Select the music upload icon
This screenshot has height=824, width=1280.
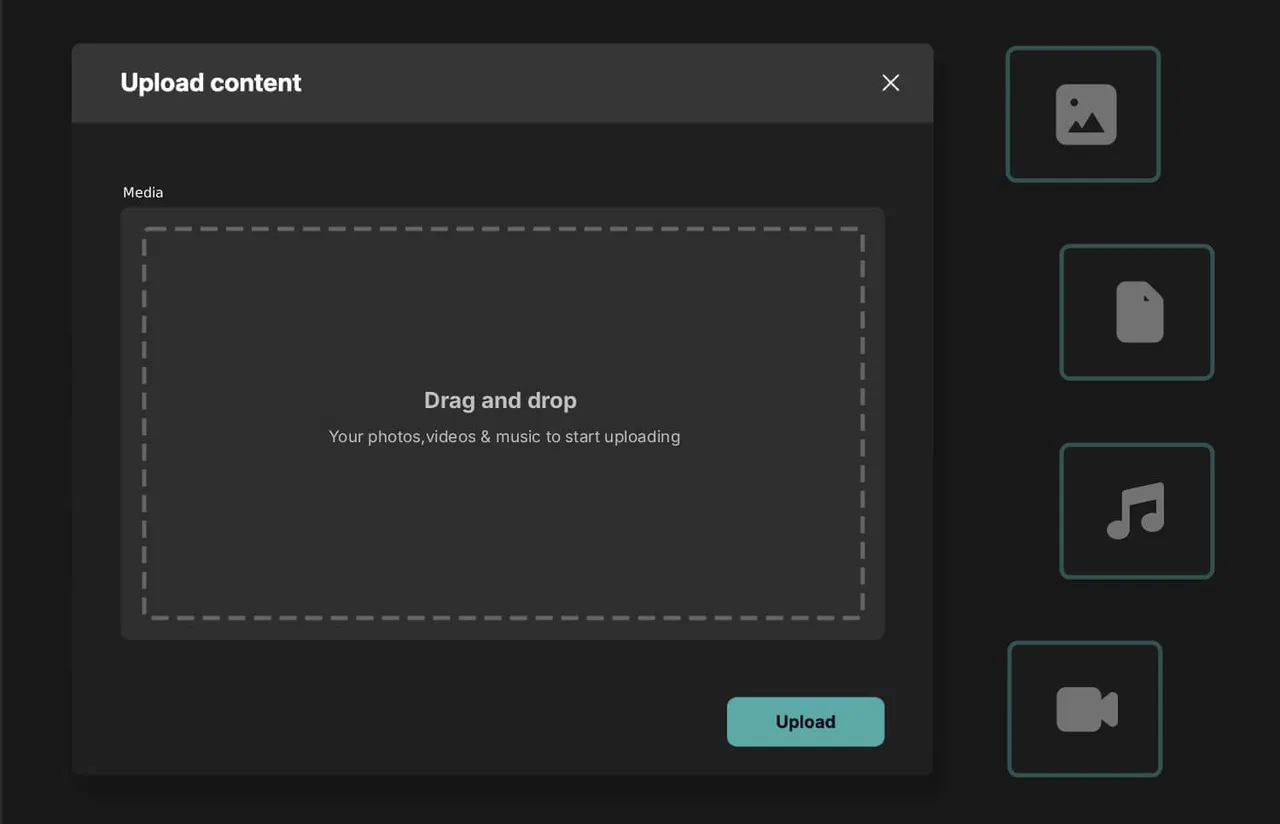(1136, 510)
